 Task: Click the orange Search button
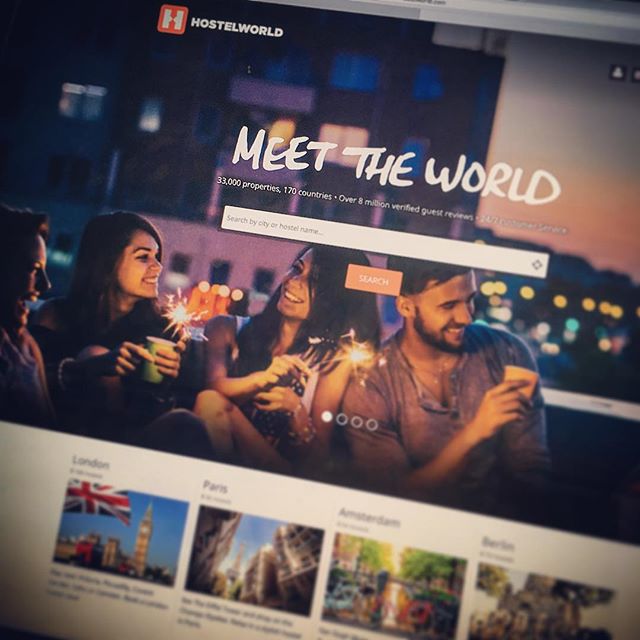(373, 280)
